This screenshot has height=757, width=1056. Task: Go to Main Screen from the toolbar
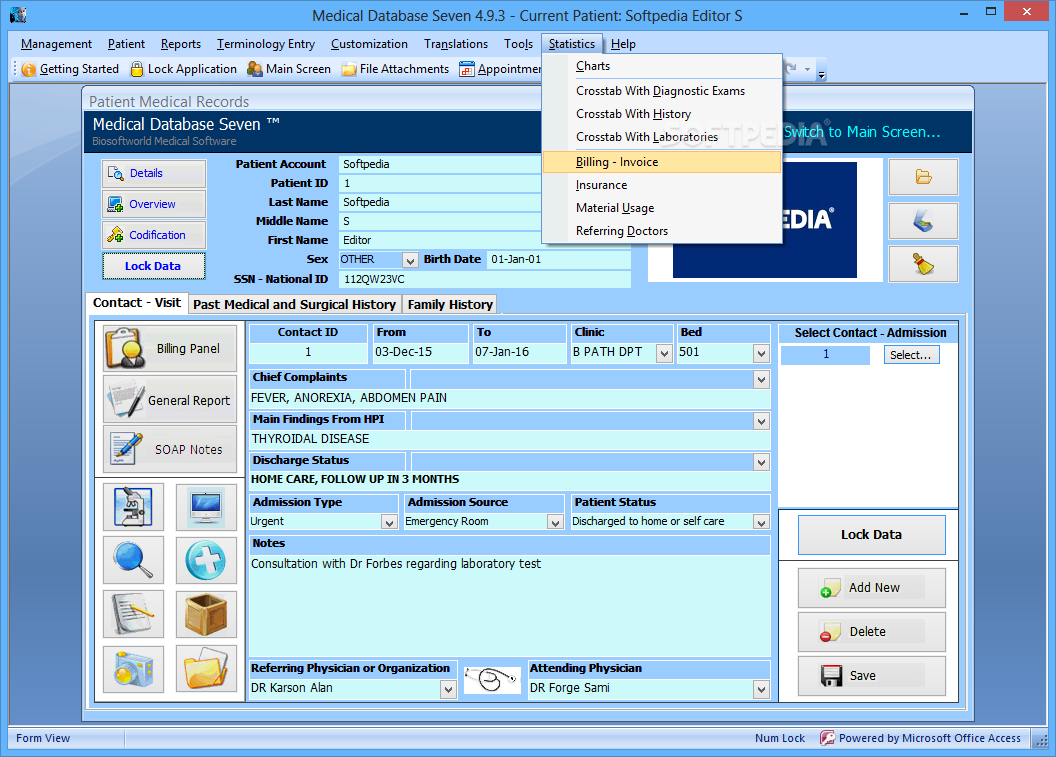click(289, 69)
